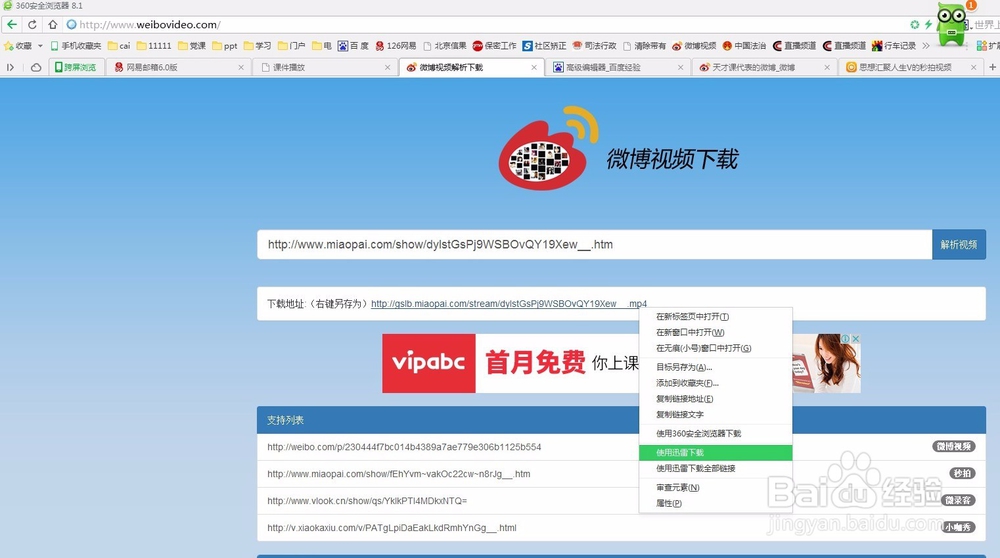Switch to the 高级编辑器_百度经验 tab
Image resolution: width=1000 pixels, height=558 pixels.
coord(619,67)
